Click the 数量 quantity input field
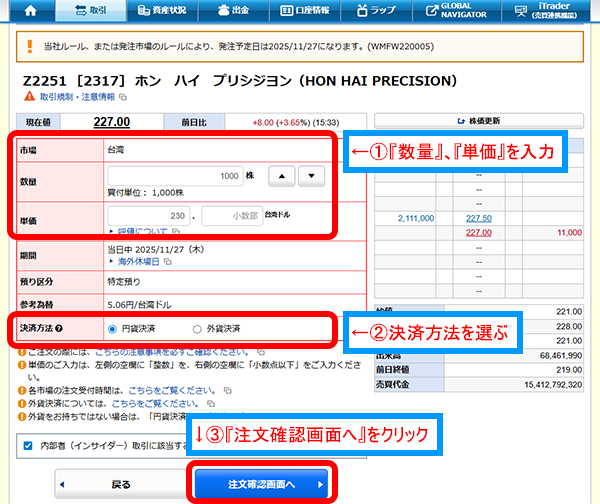The image size is (600, 504). [177, 176]
